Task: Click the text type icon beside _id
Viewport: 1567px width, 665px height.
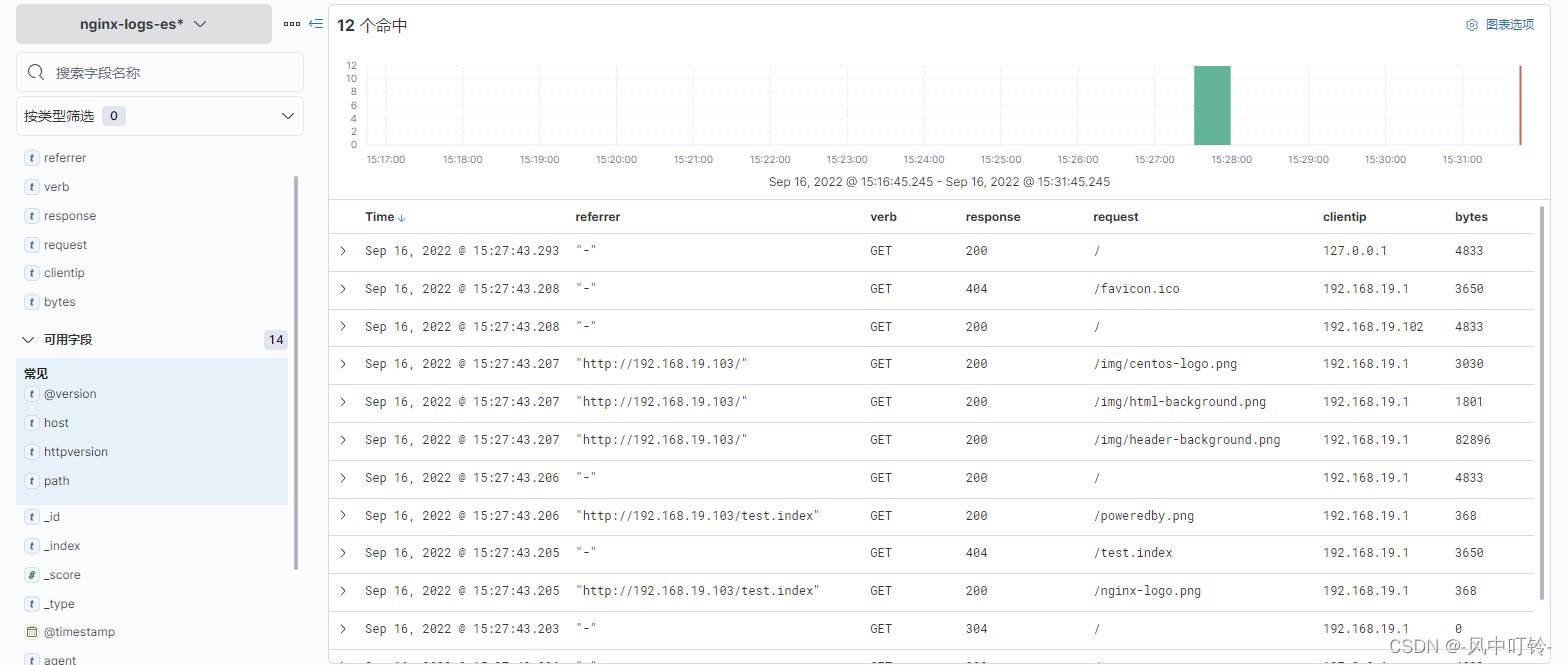Action: tap(32, 517)
